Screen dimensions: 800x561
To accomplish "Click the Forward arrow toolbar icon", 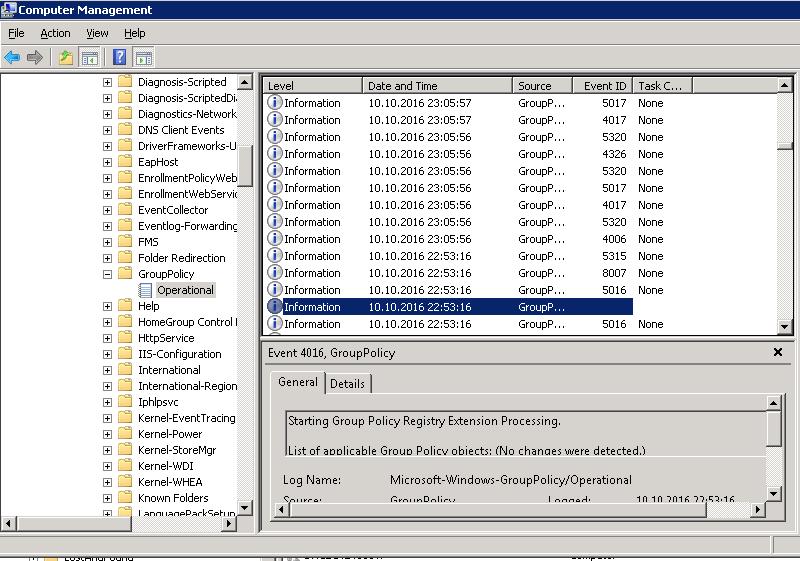I will click(x=36, y=58).
